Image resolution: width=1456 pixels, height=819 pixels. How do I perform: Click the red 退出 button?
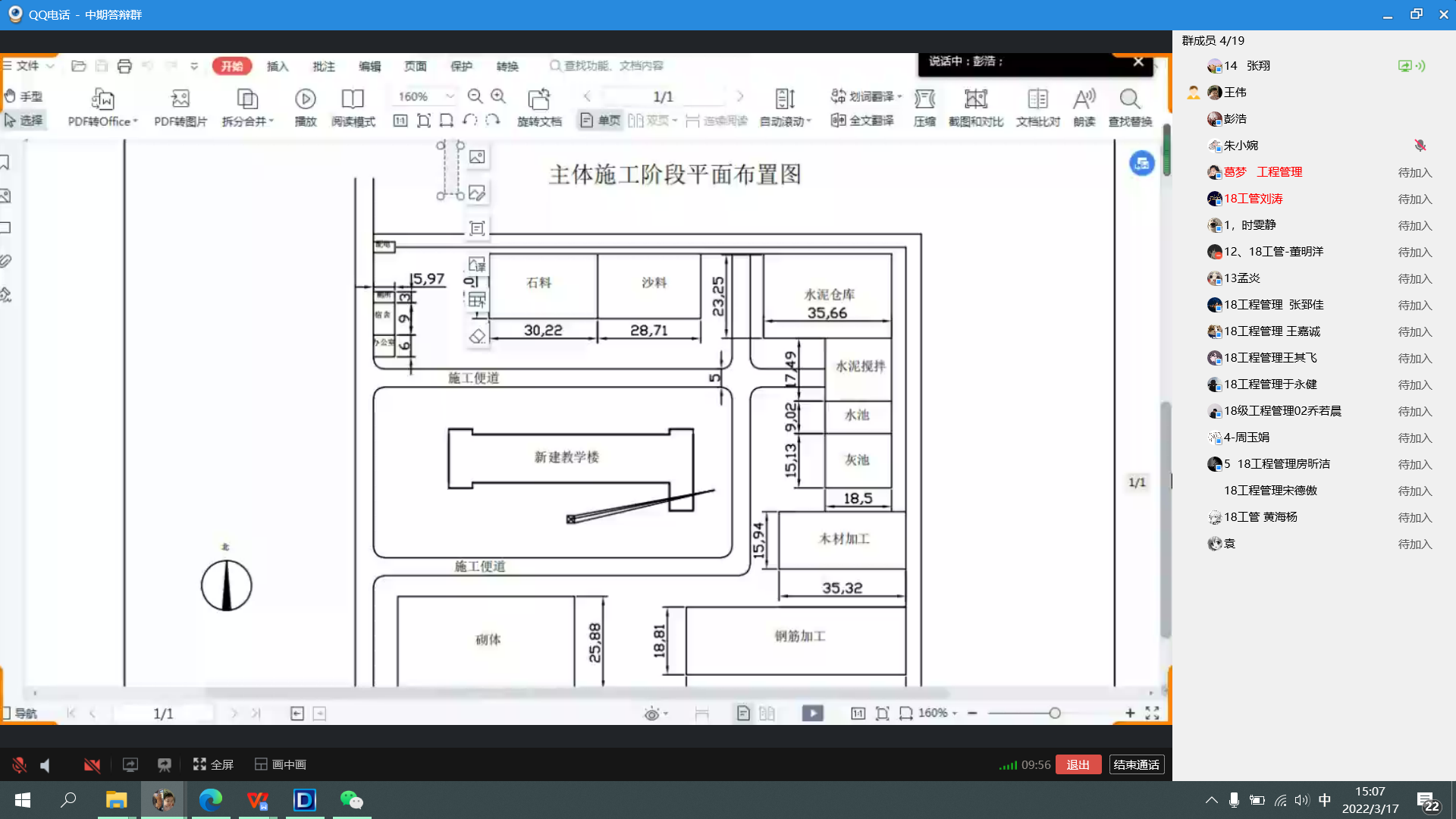1078,764
